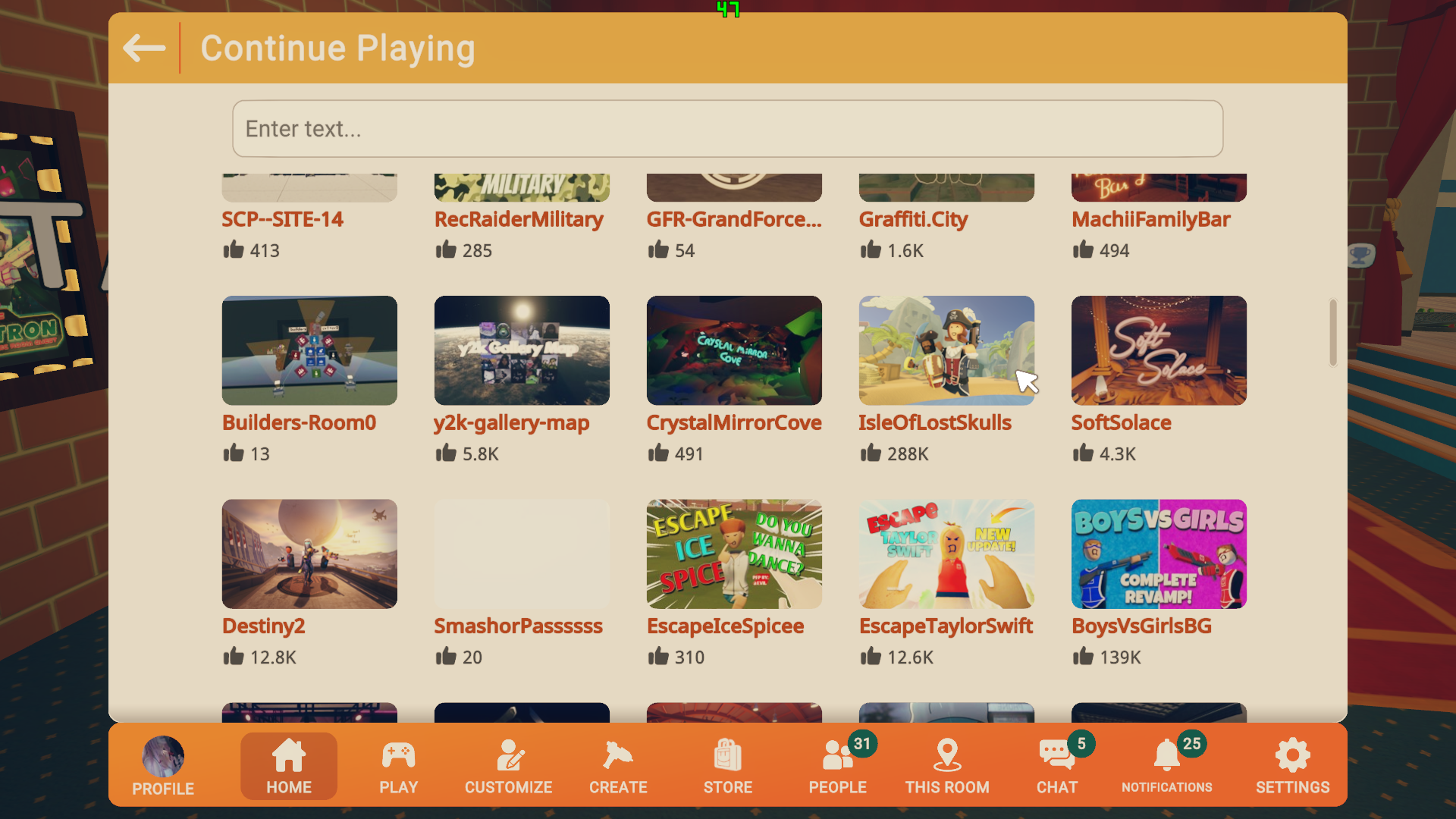Open the Profile avatar icon

[x=163, y=756]
